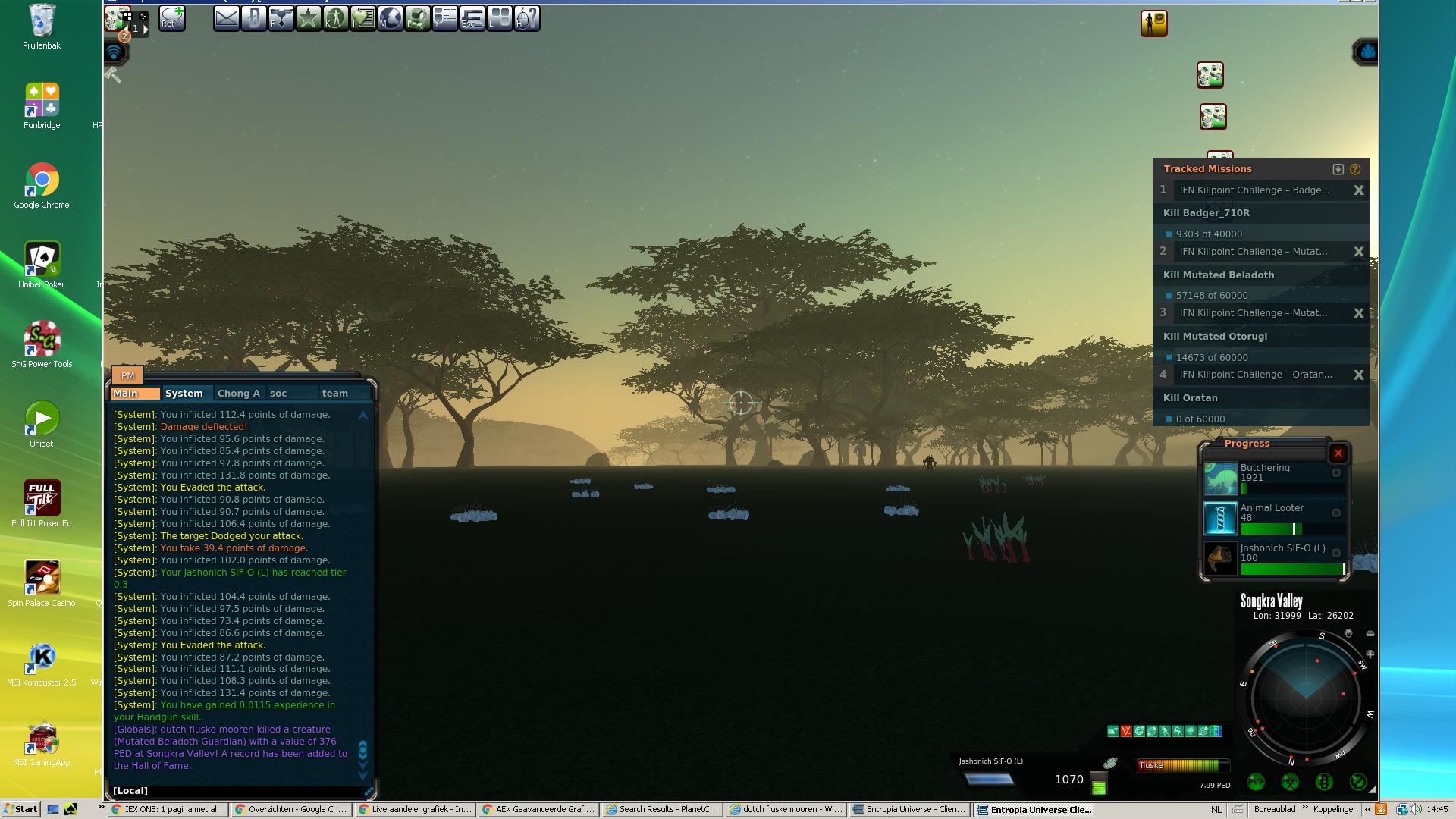Toggle tracking pin for Animal Looter progress
The height and width of the screenshot is (819, 1456).
tap(1336, 513)
